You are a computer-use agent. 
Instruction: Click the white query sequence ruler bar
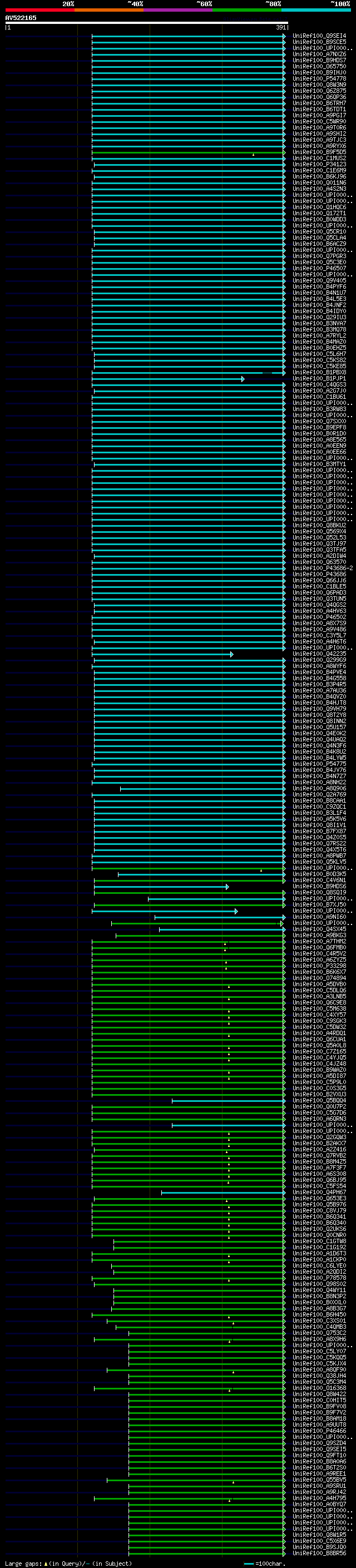[147, 23]
